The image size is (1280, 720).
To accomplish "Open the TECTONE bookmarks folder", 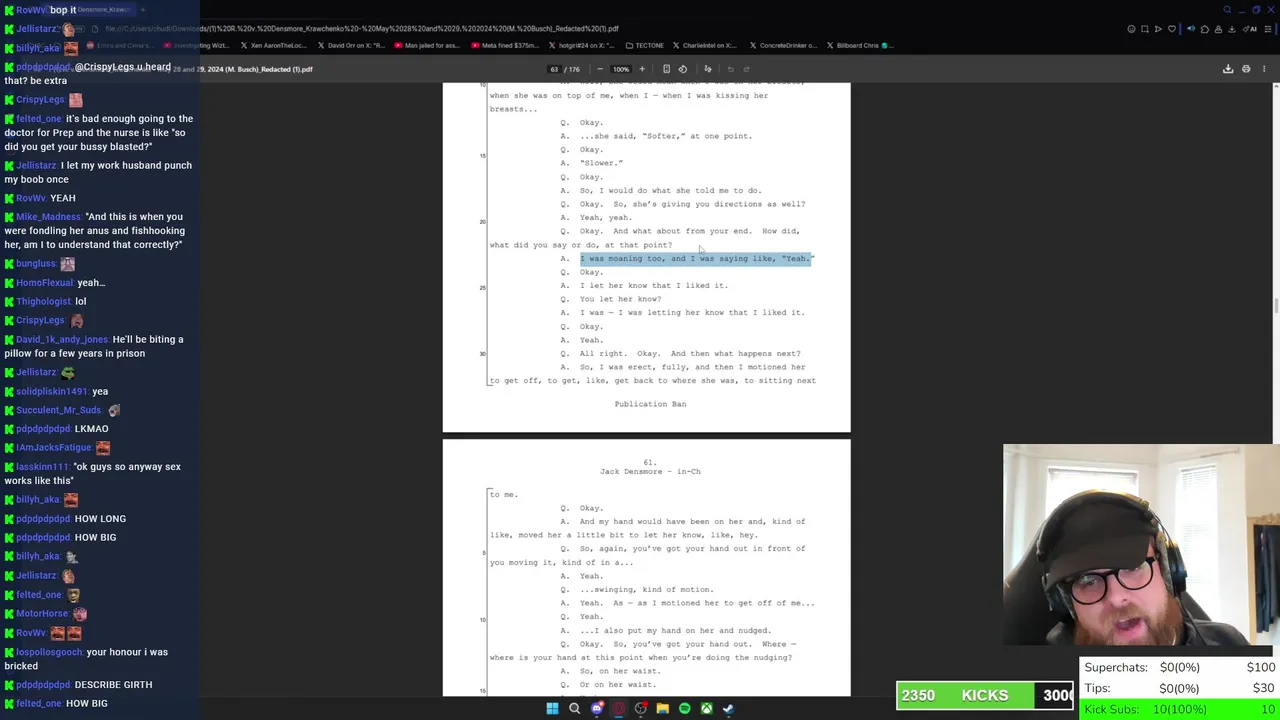I will point(644,45).
